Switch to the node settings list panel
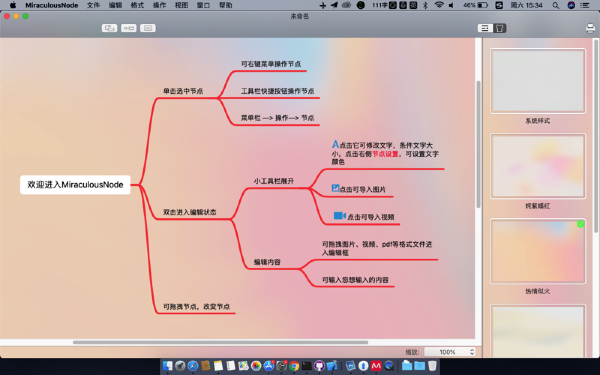600x375 pixels. [x=485, y=28]
